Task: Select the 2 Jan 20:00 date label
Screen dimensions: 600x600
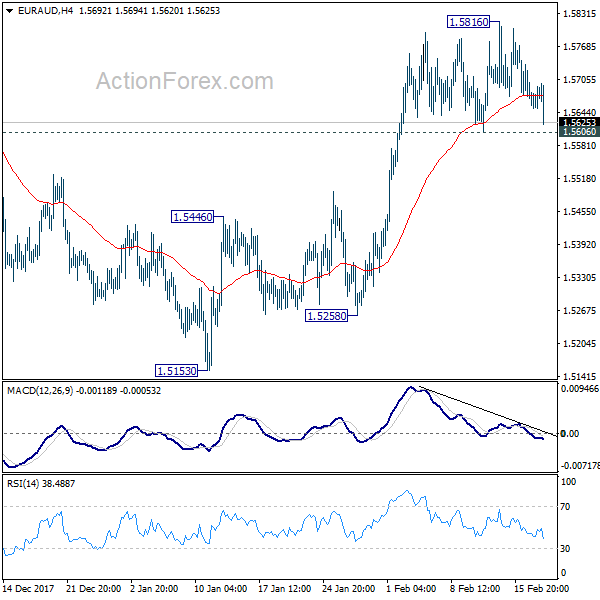Action: click(x=154, y=588)
